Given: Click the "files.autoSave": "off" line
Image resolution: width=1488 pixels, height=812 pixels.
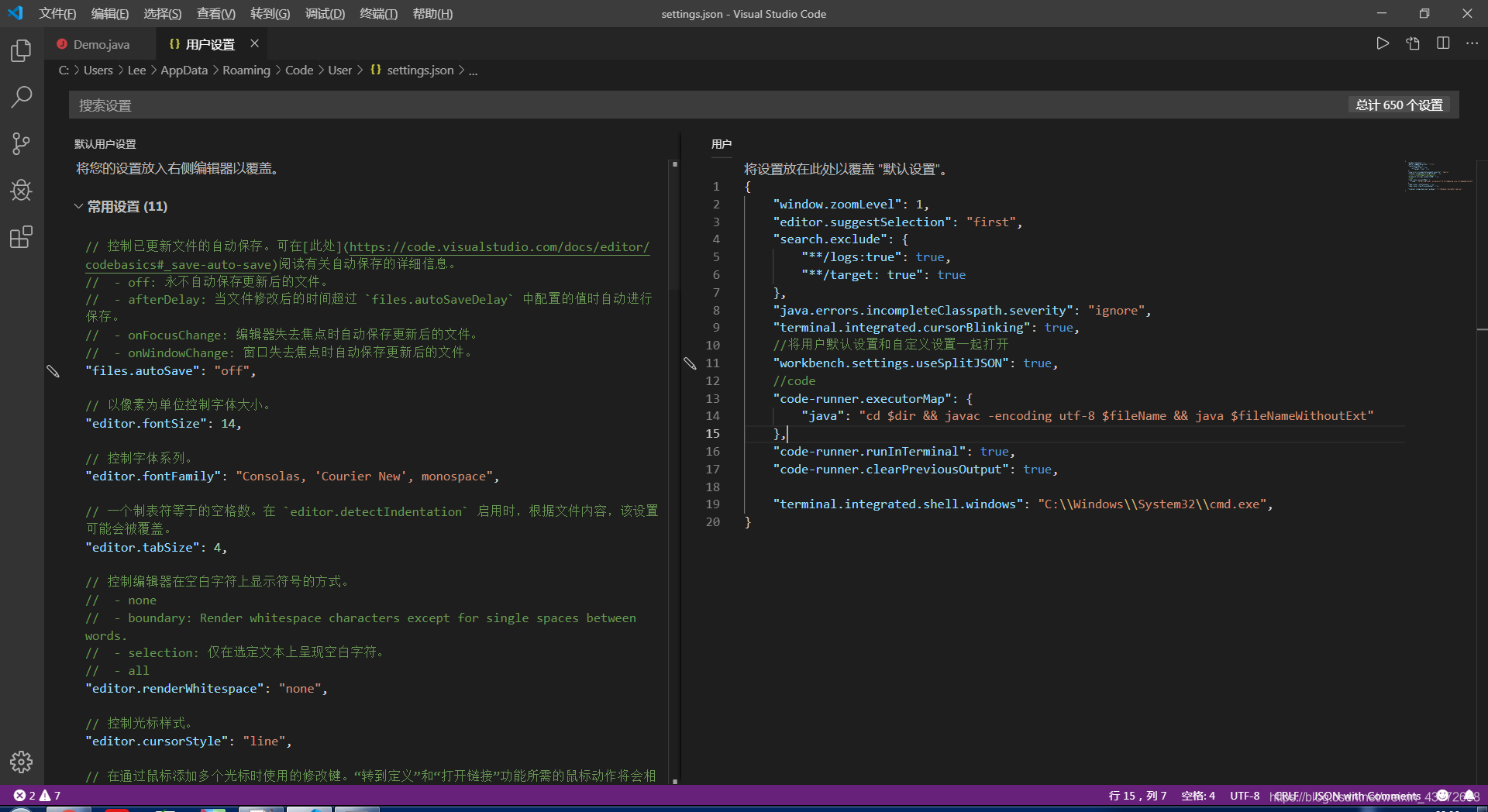Looking at the screenshot, I should click(170, 371).
